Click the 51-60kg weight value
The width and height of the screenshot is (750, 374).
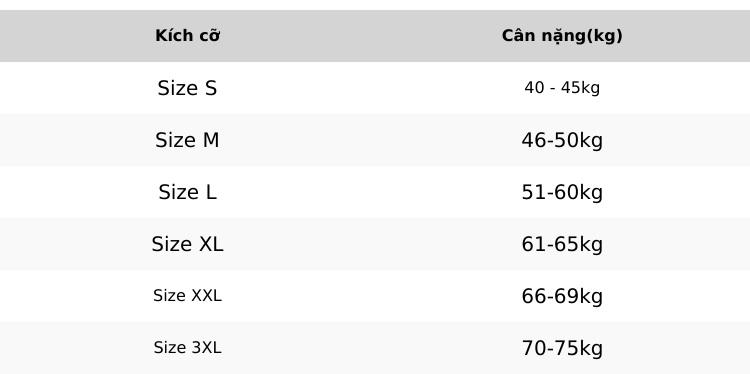(x=562, y=193)
